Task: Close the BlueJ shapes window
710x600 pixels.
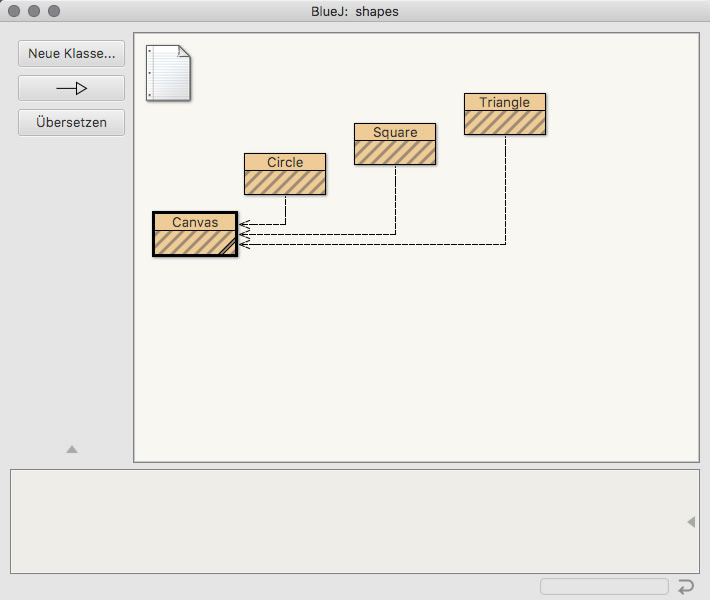Action: [x=14, y=12]
